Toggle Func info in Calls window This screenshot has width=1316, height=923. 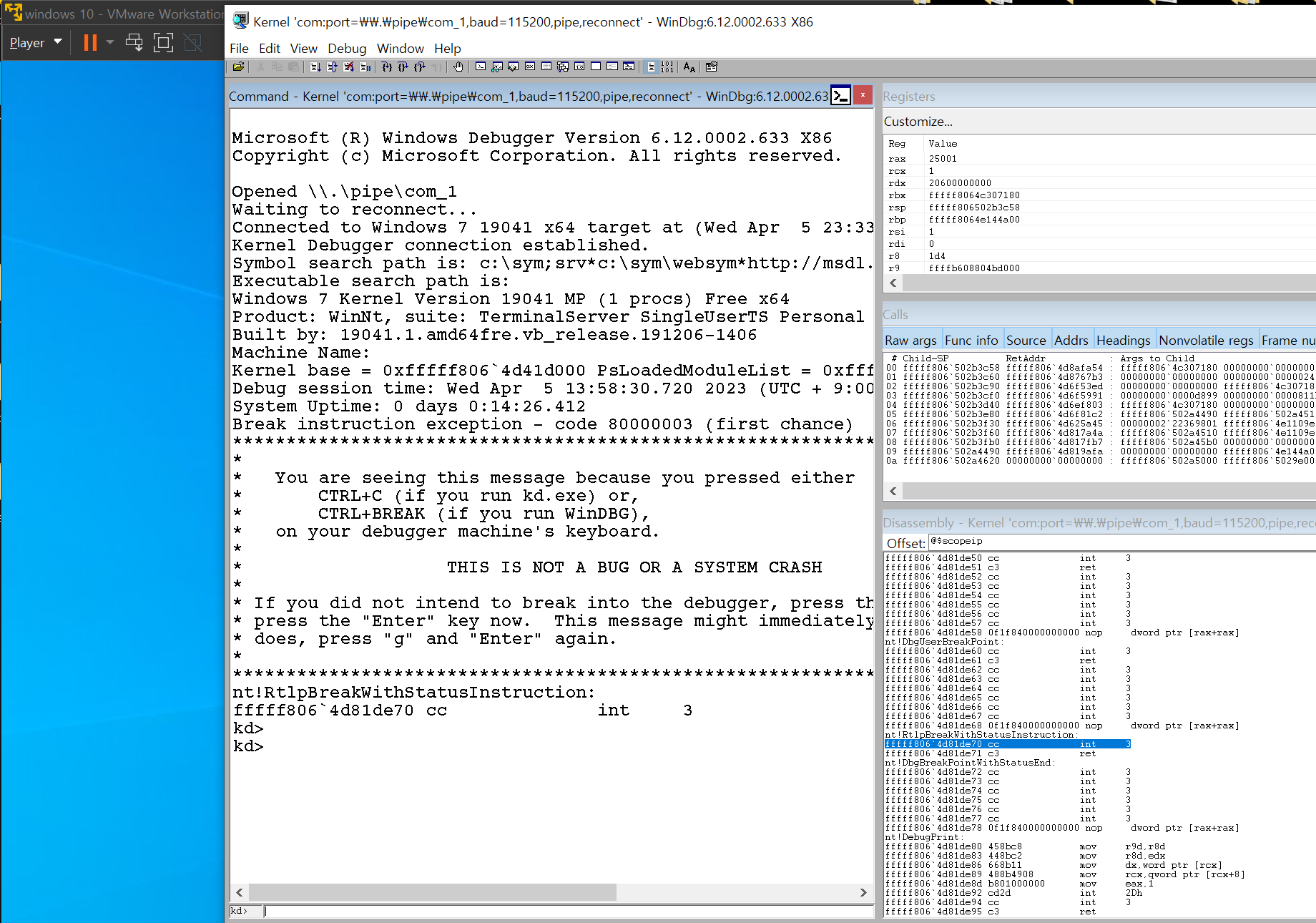[x=971, y=341]
